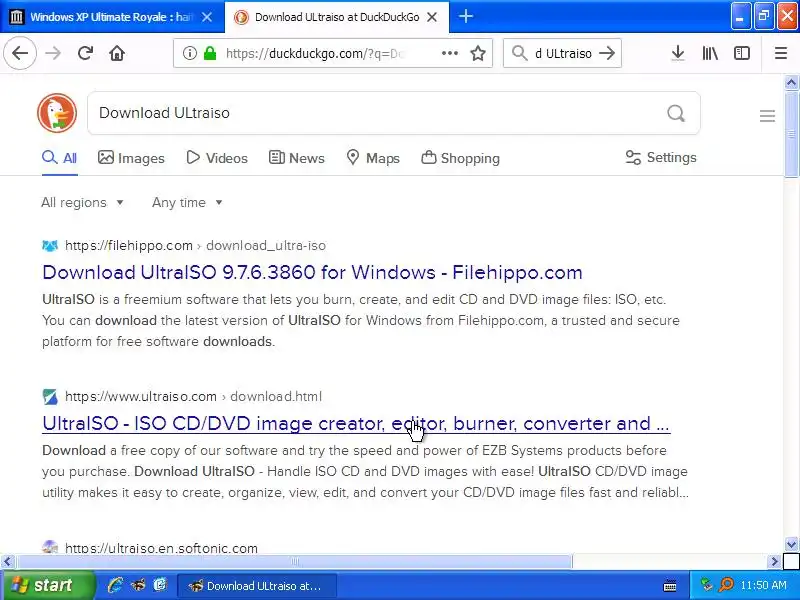This screenshot has width=800, height=600.
Task: Click the forward navigation arrow
Action: tap(53, 53)
